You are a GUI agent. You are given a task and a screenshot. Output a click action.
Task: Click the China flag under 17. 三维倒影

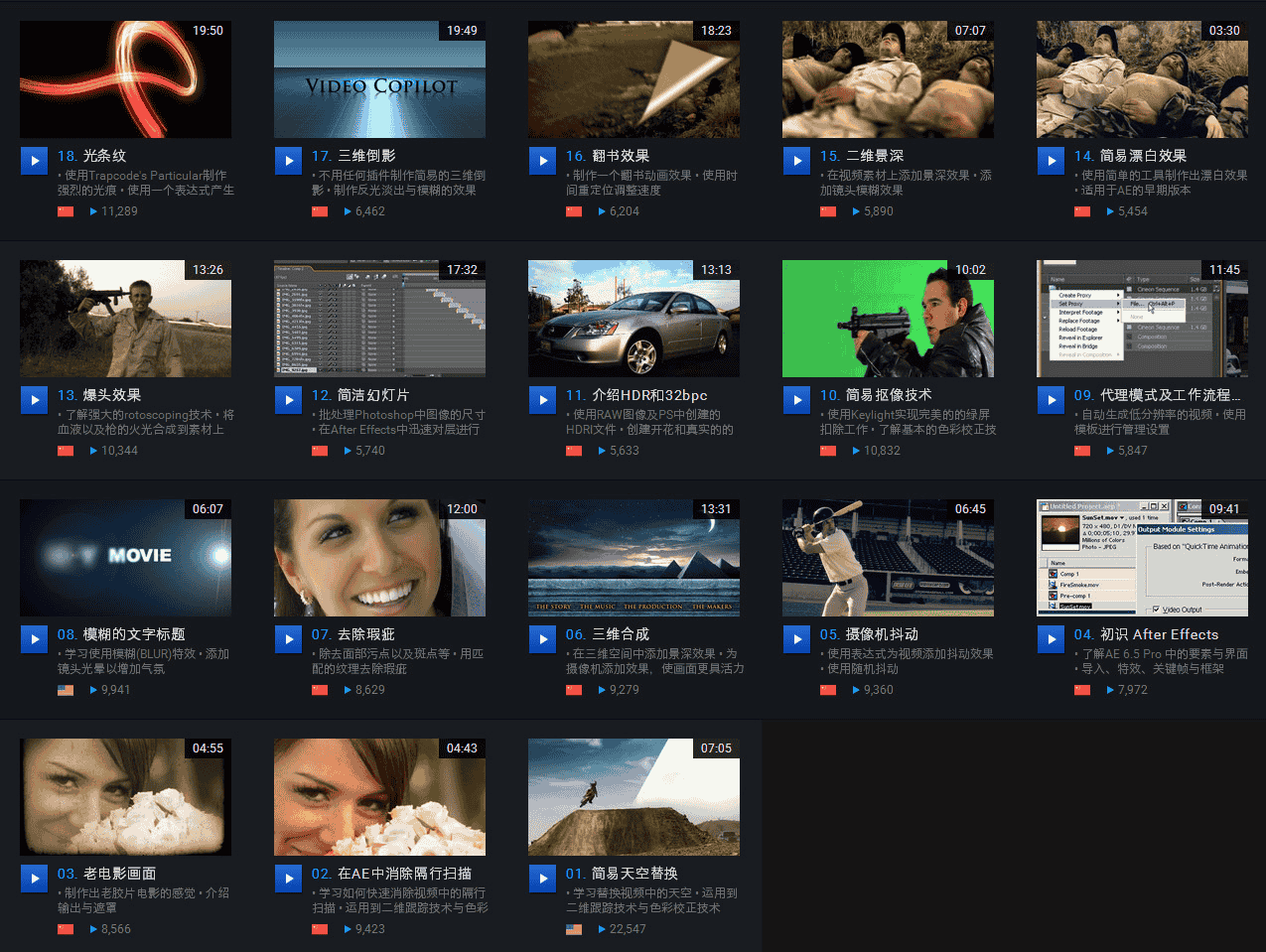pos(320,211)
